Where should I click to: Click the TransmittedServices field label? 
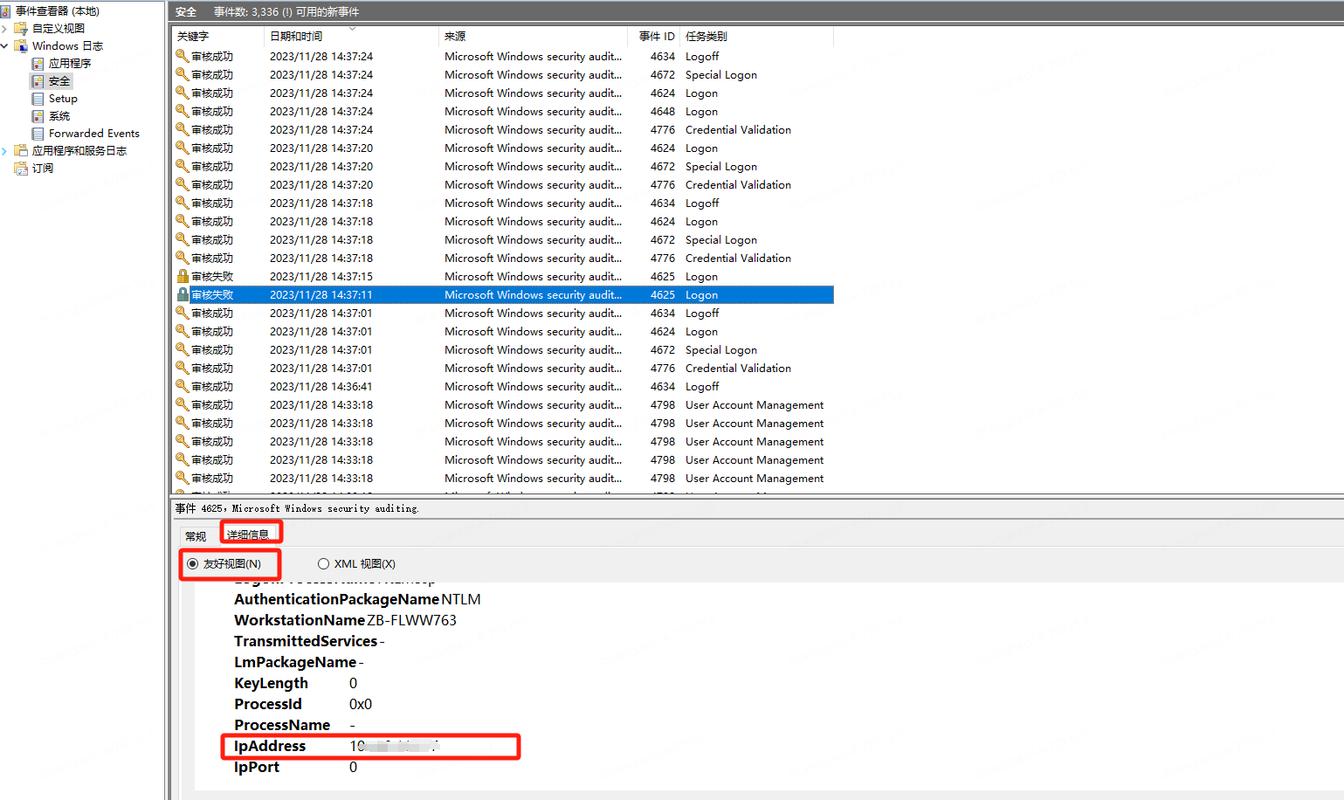pos(306,641)
